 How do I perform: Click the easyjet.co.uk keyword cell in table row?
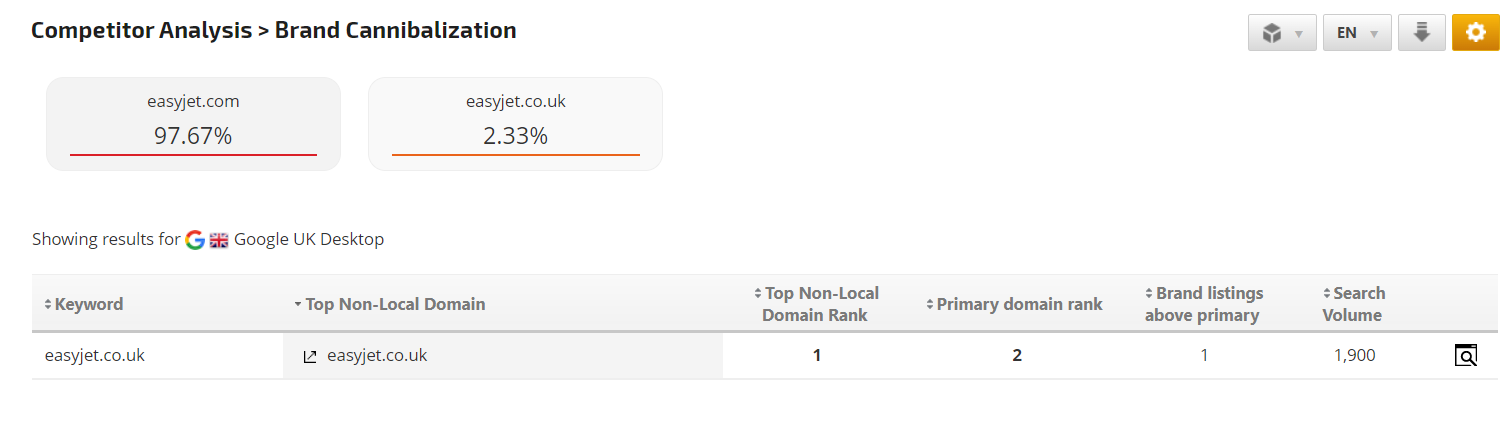tap(95, 355)
